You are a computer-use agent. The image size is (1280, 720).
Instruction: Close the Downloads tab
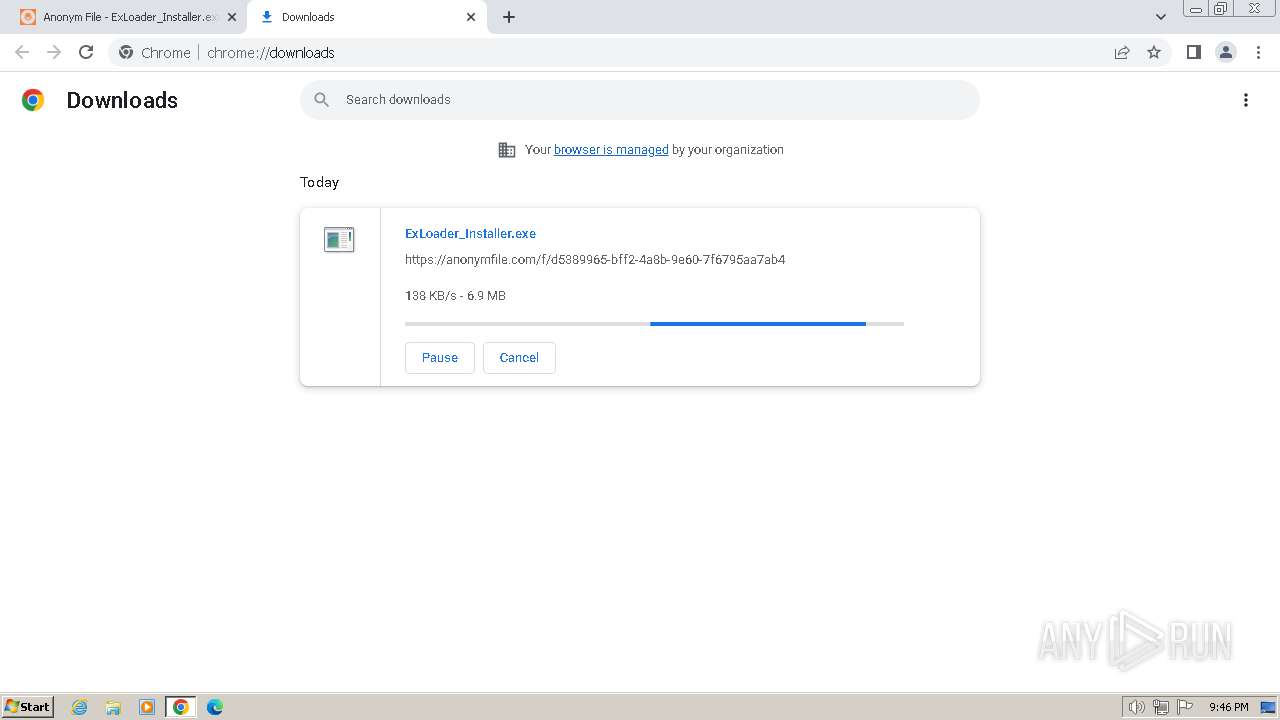tap(471, 17)
